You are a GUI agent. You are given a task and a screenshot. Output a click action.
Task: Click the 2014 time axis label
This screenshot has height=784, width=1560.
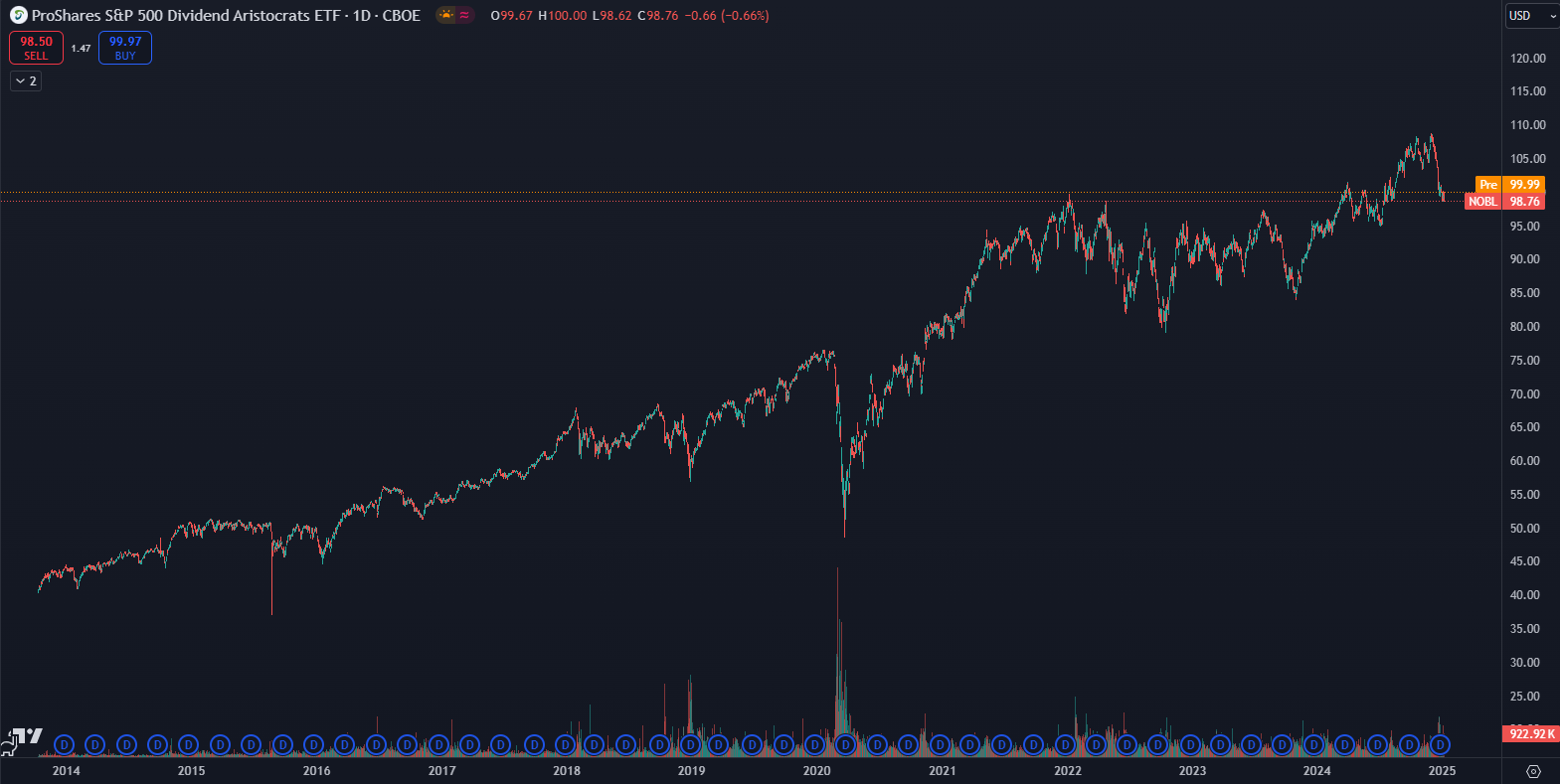[x=67, y=771]
